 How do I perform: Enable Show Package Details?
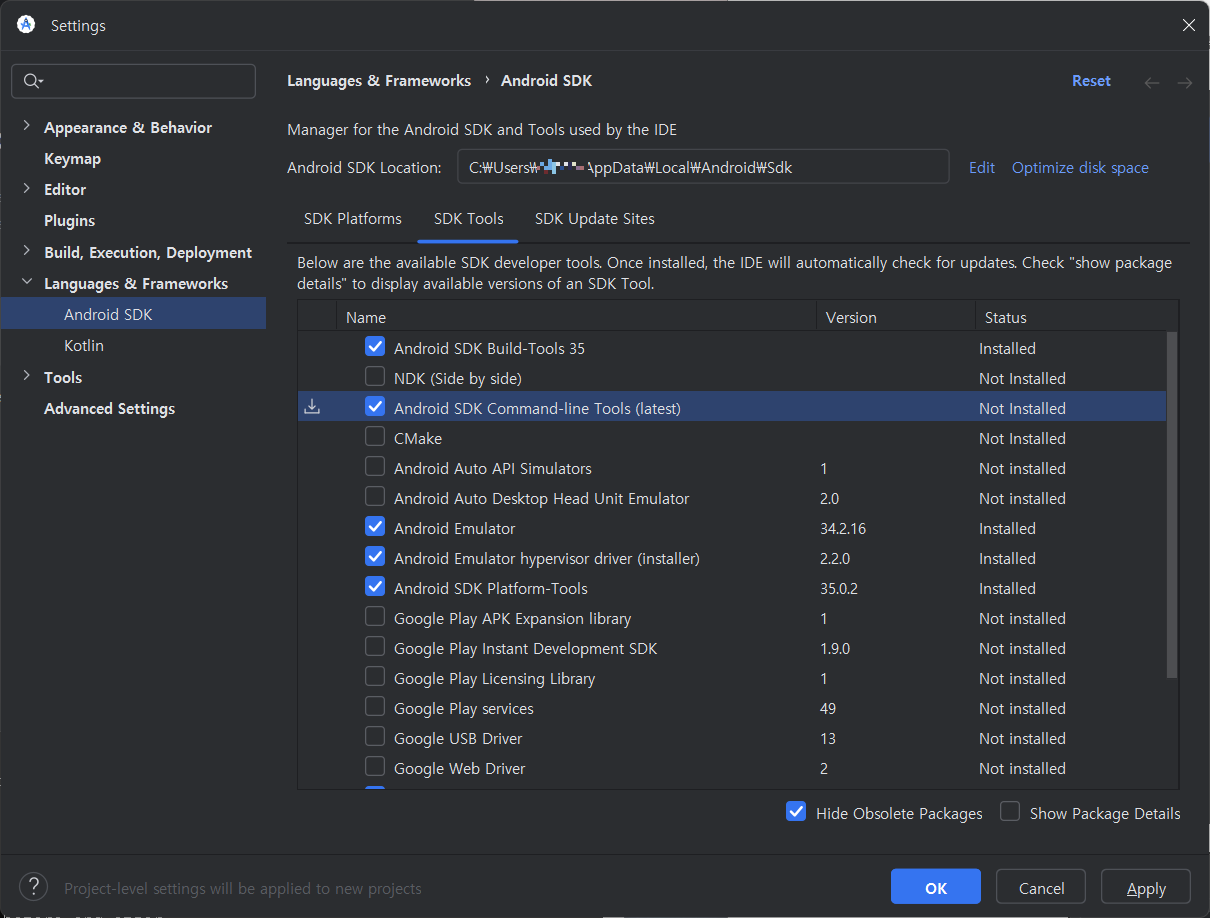click(x=1010, y=812)
